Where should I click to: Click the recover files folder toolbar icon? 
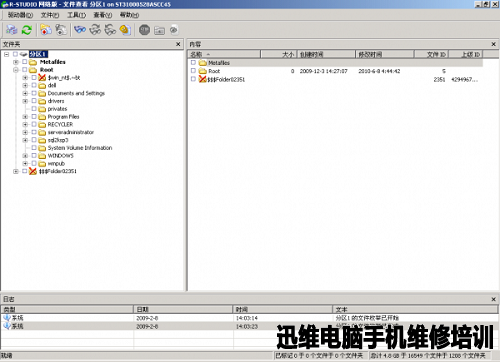pos(46,30)
